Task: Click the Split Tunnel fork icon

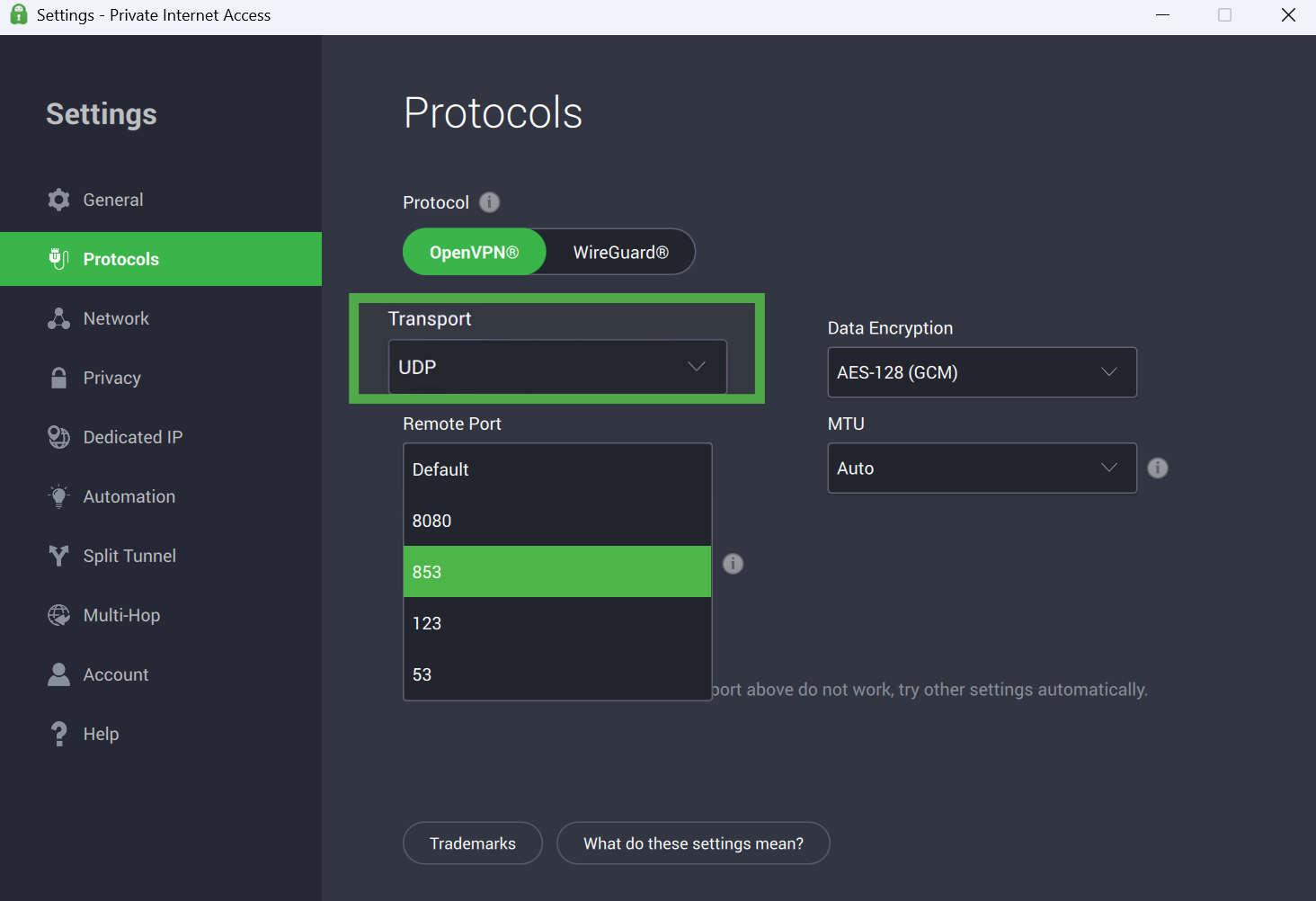Action: point(58,556)
